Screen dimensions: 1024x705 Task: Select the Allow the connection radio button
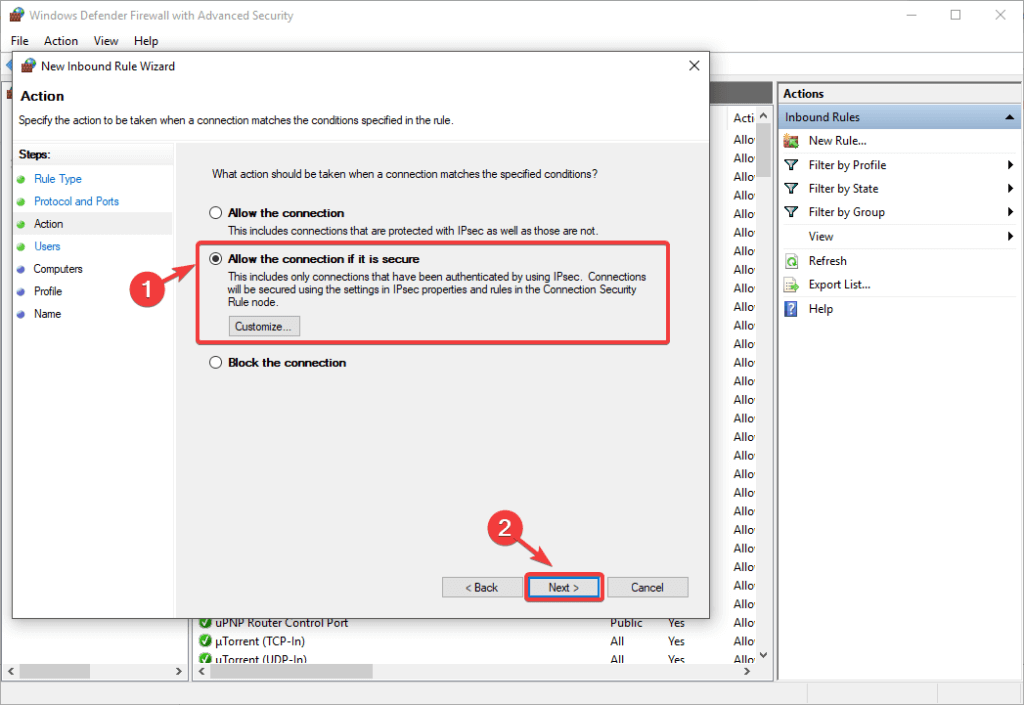coord(215,213)
